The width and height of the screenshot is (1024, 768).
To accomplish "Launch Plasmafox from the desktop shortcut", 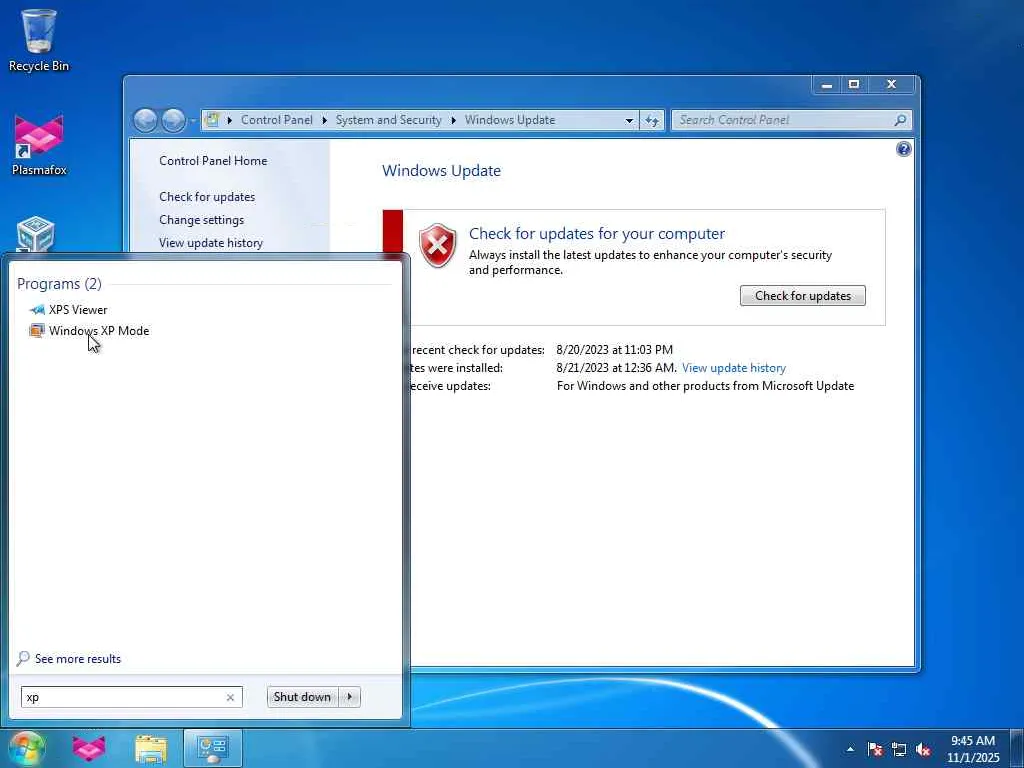I will point(39,145).
